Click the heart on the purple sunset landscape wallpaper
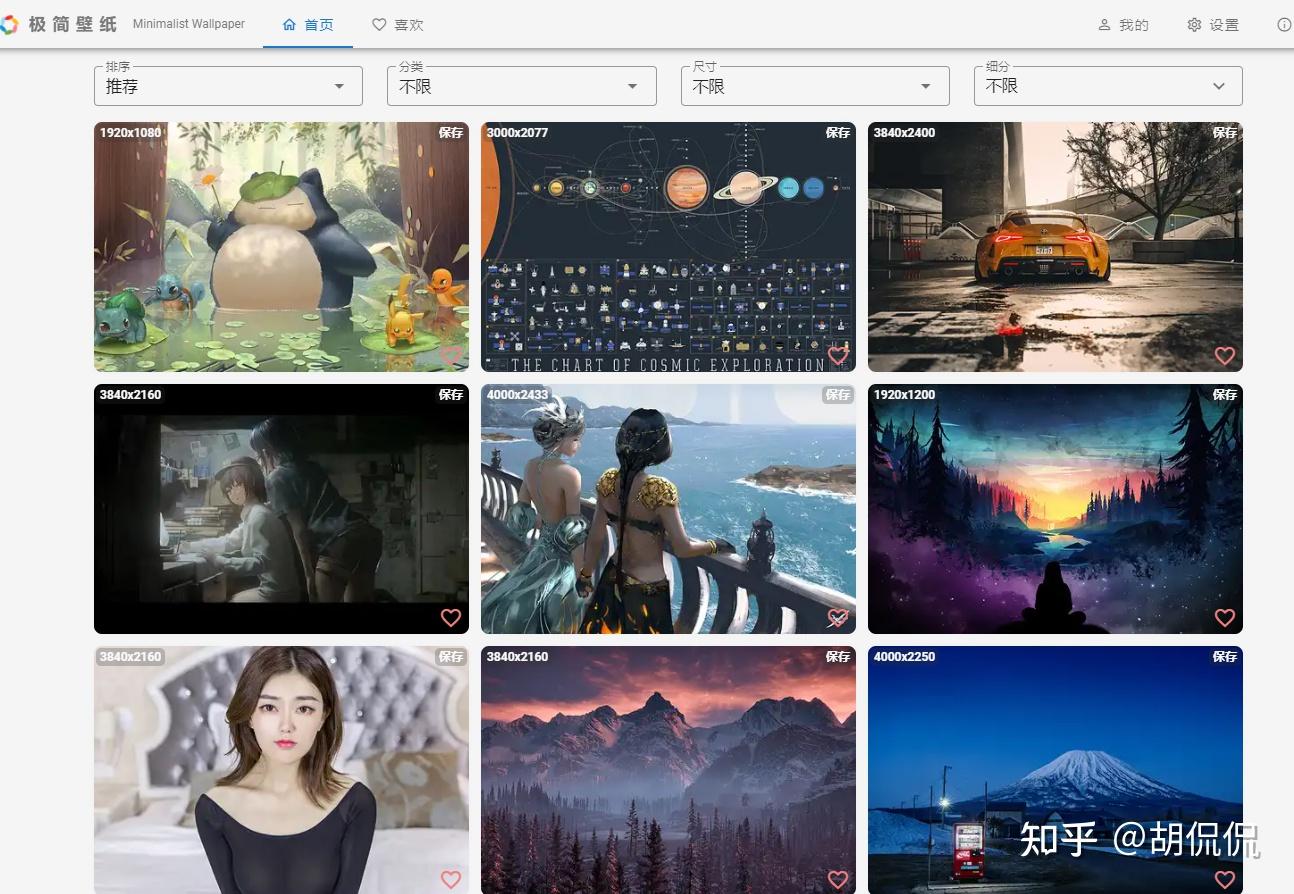 coord(1224,618)
